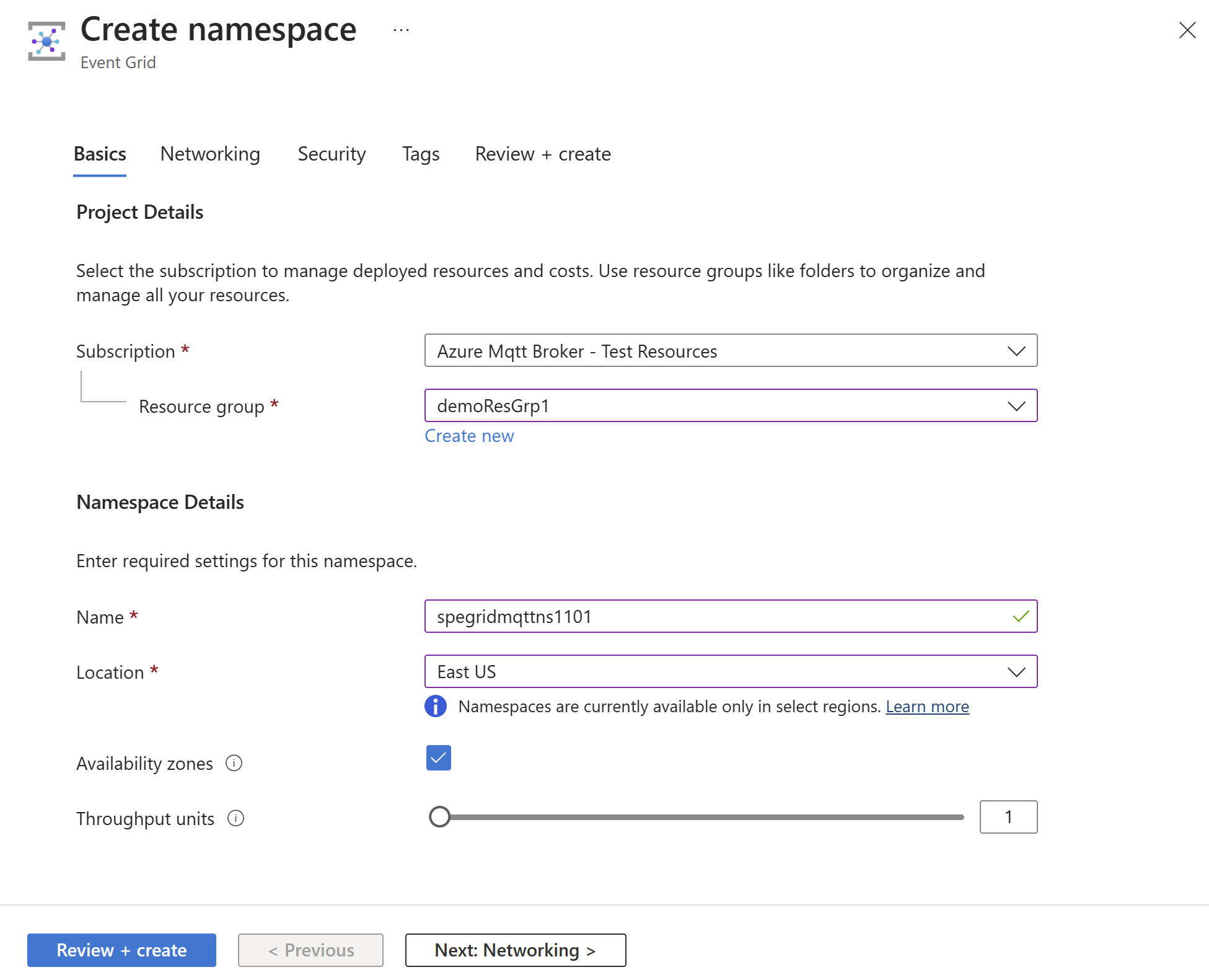Click the Event Grid namespace icon
The width and height of the screenshot is (1209, 980).
pos(47,38)
